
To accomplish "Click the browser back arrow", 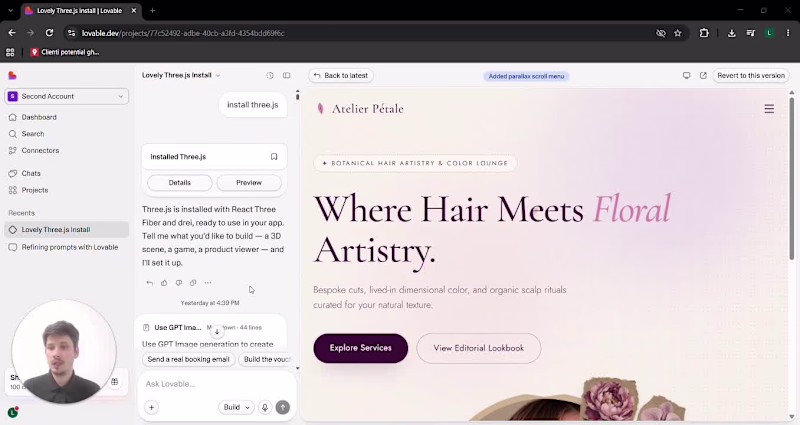I will (12, 33).
